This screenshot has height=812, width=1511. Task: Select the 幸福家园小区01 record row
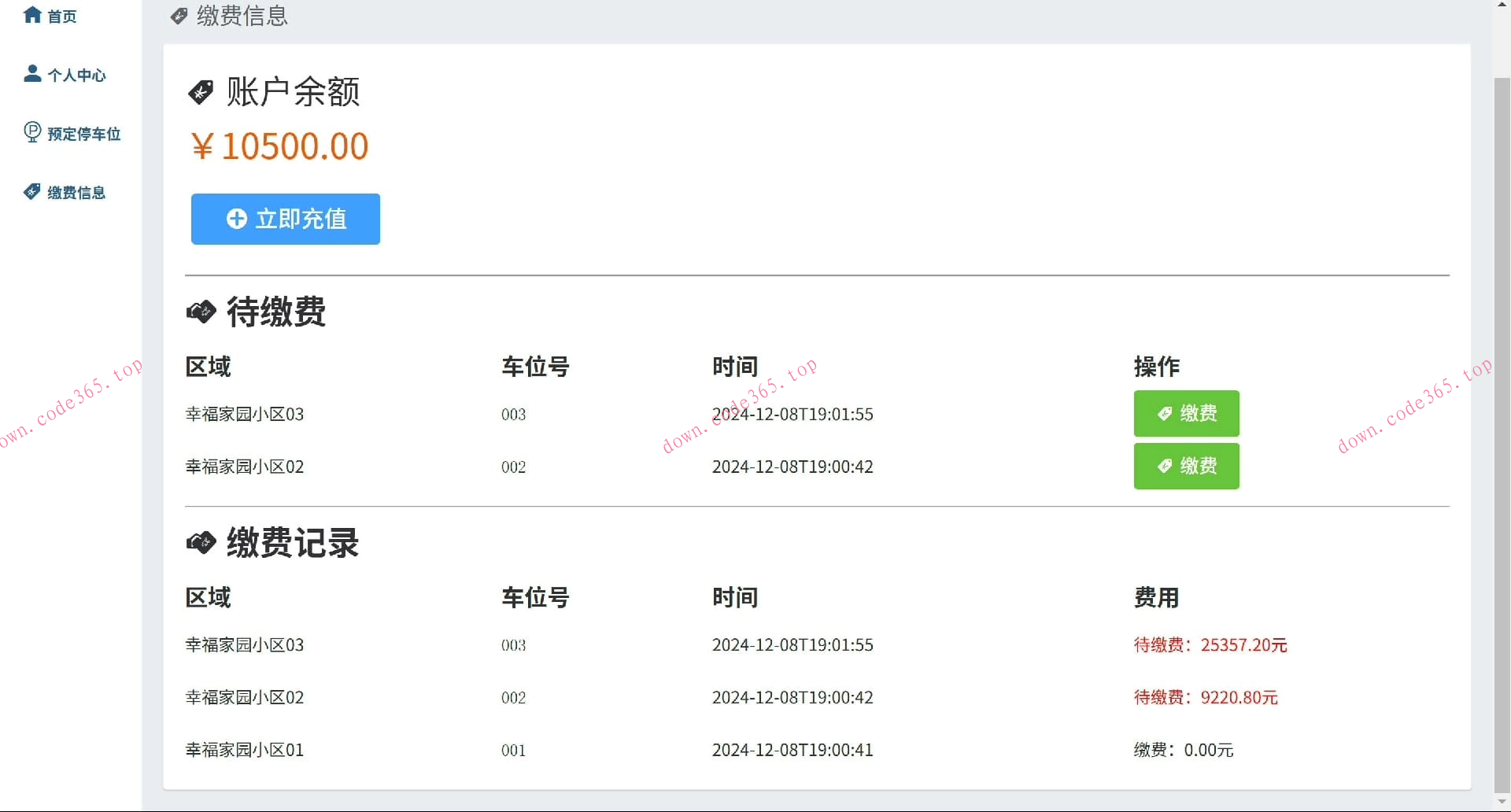[x=244, y=749]
